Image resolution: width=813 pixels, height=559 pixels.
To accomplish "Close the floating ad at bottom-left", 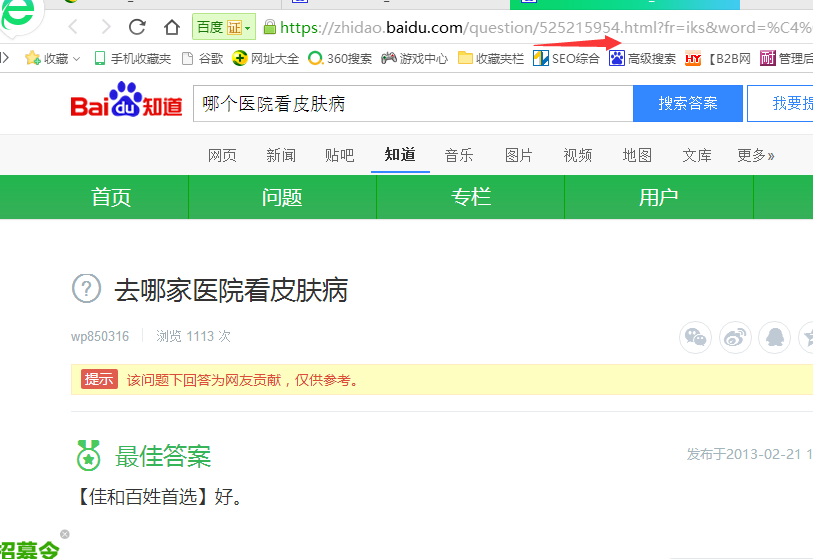I will [x=65, y=534].
